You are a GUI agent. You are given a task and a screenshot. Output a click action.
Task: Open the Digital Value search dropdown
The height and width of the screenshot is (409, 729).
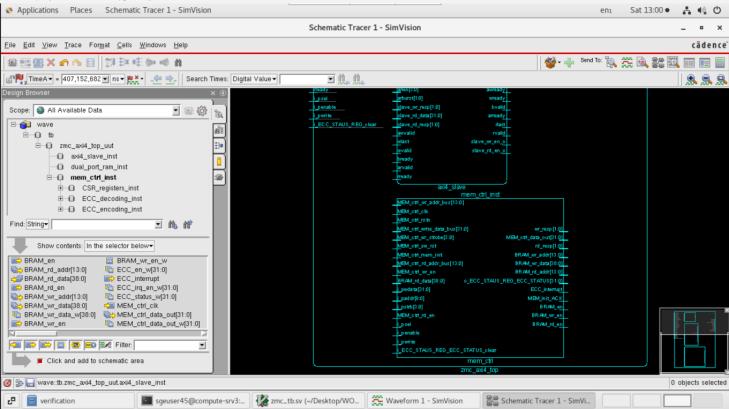[x=254, y=79]
